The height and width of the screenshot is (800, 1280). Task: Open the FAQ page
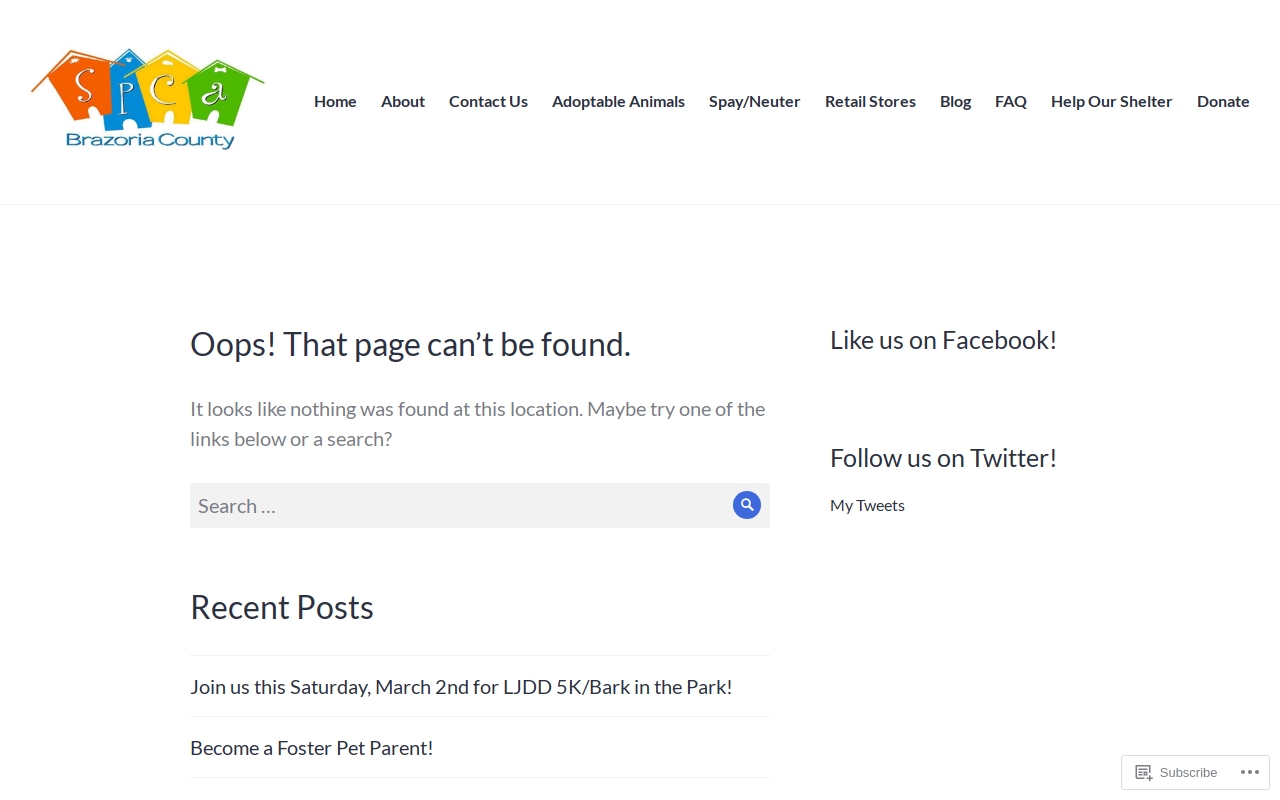pos(1011,101)
